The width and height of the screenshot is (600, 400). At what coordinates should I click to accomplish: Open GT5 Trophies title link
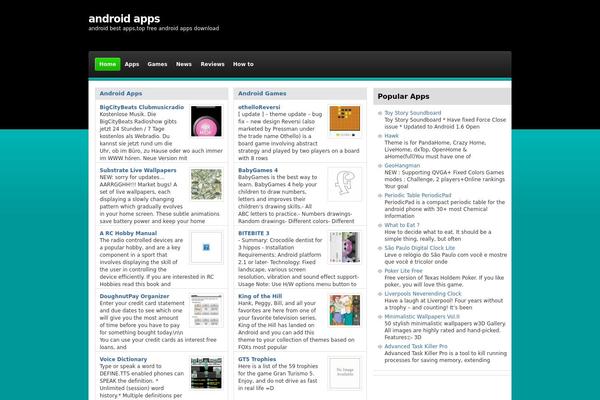pyautogui.click(x=257, y=359)
